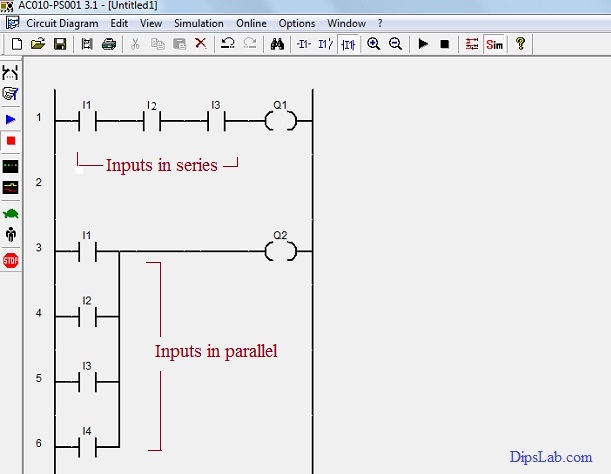The height and width of the screenshot is (474, 611).
Task: Open the Circuit Diagram menu
Action: 62,23
